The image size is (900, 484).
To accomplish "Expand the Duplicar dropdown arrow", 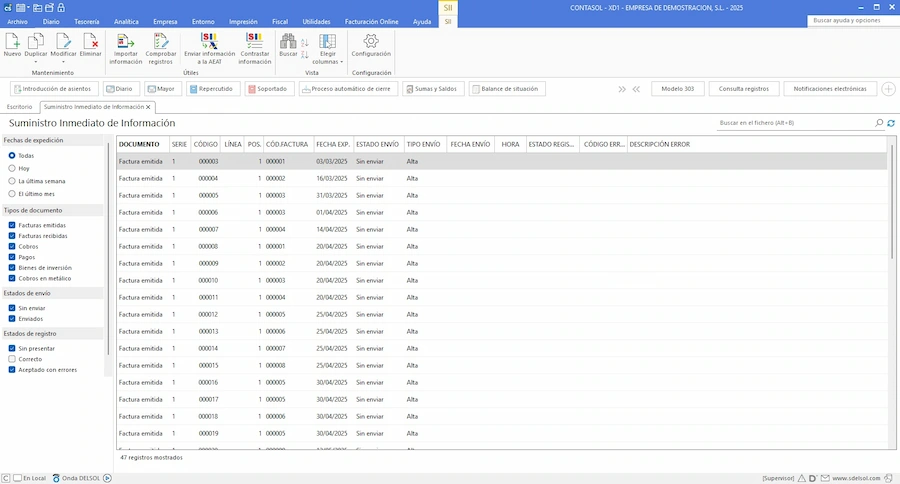I will pos(38,61).
